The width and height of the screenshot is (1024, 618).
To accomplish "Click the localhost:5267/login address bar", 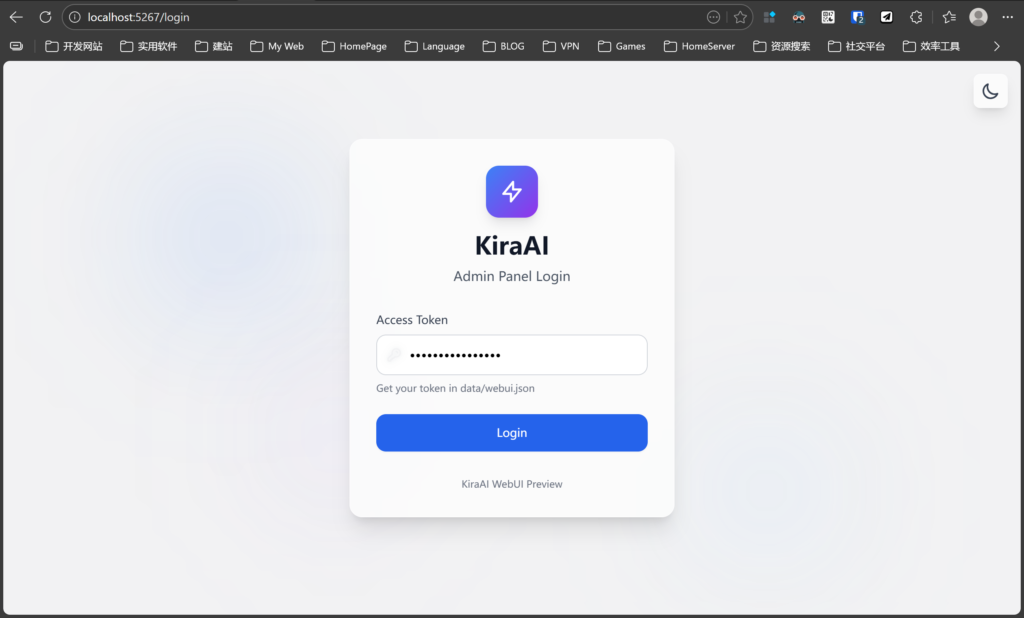I will pos(390,17).
